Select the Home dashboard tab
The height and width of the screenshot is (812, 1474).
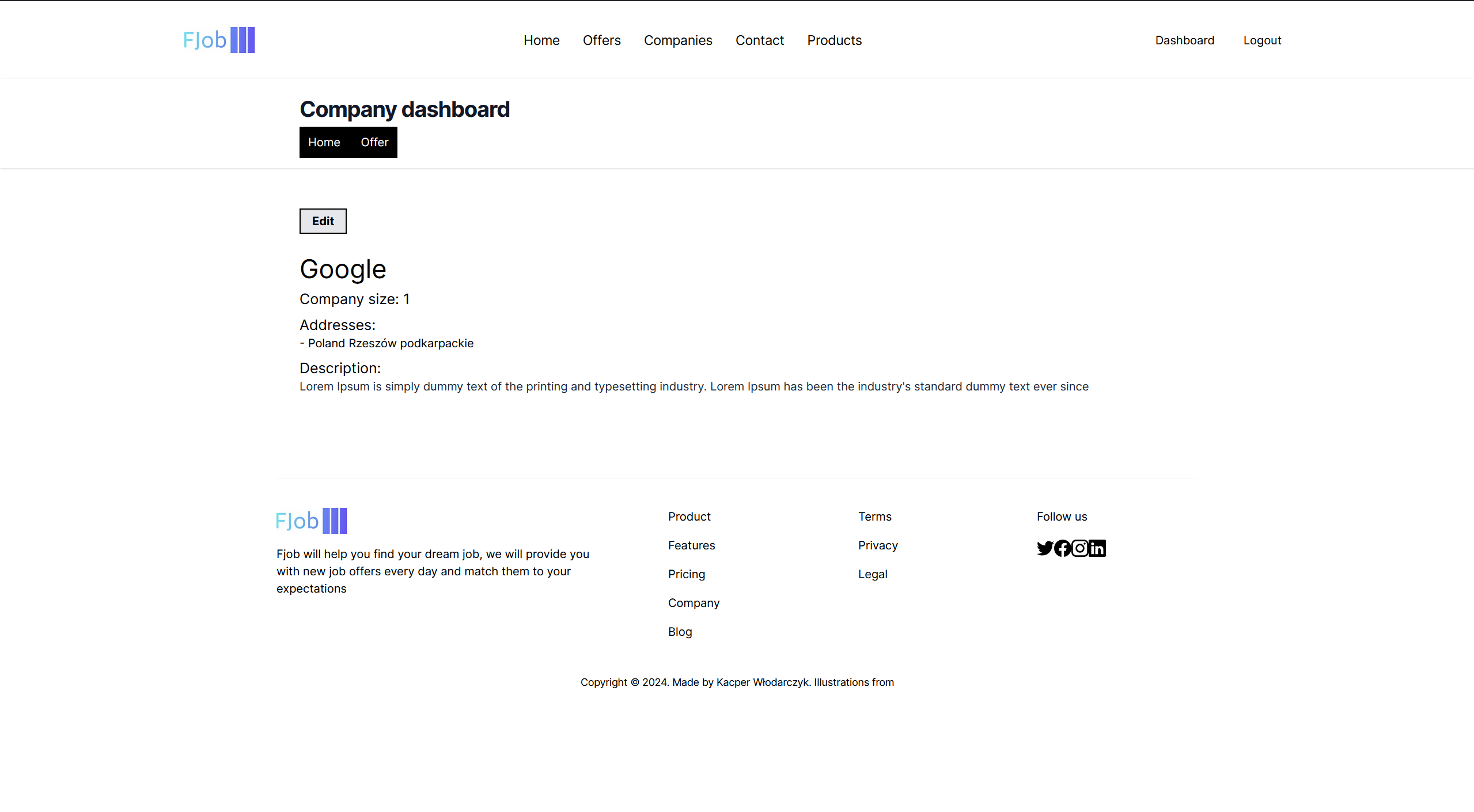tap(324, 142)
